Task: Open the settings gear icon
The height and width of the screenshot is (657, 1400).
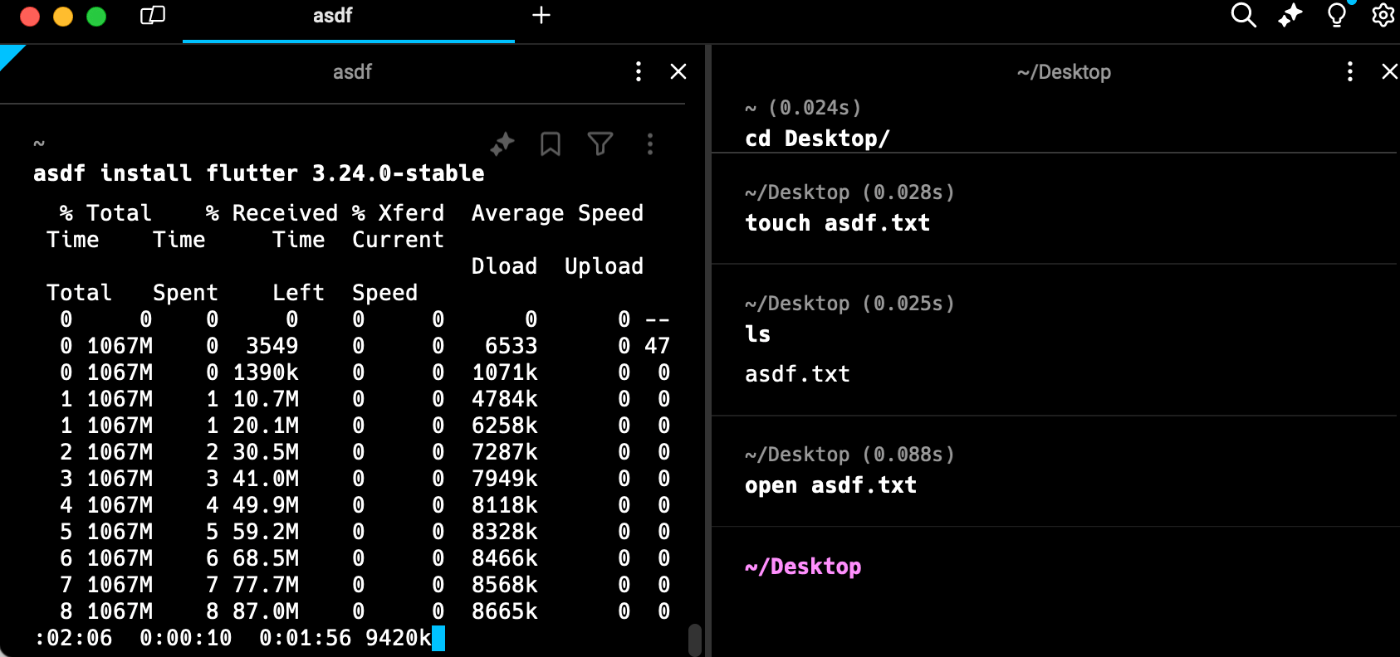Action: click(x=1385, y=16)
